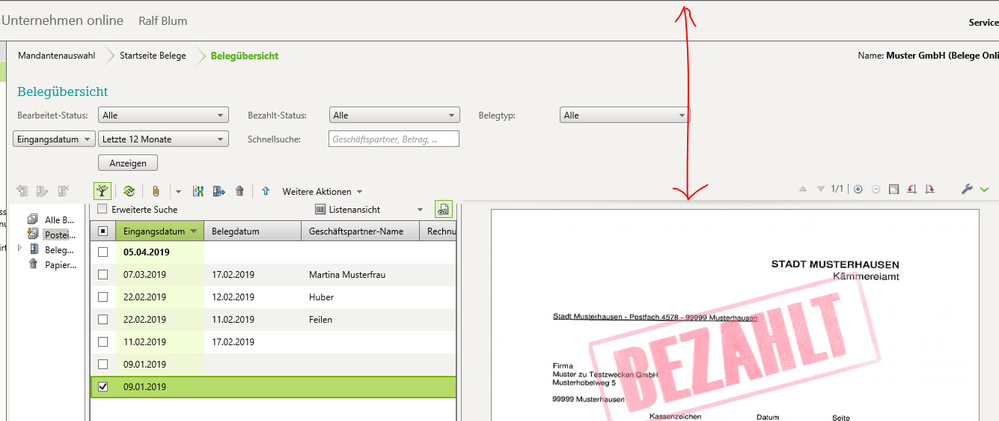The image size is (999, 421).
Task: Click into the Schnellsuche input field
Action: 393,139
